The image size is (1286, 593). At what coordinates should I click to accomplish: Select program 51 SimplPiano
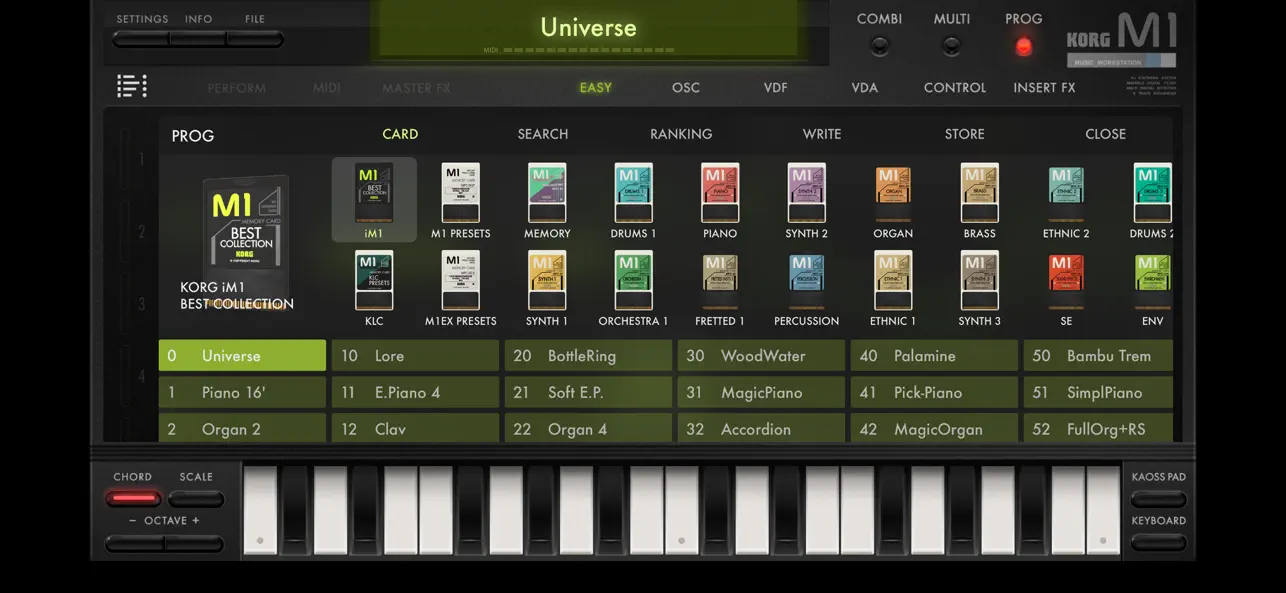(x=1098, y=393)
